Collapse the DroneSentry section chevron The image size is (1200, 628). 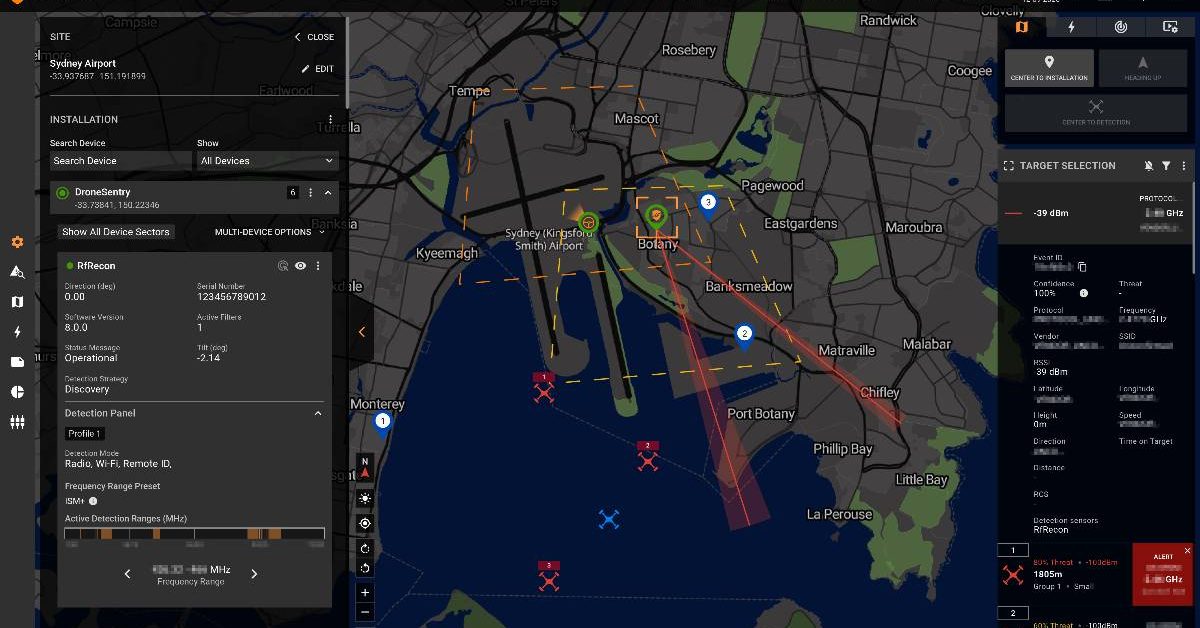pyautogui.click(x=327, y=192)
